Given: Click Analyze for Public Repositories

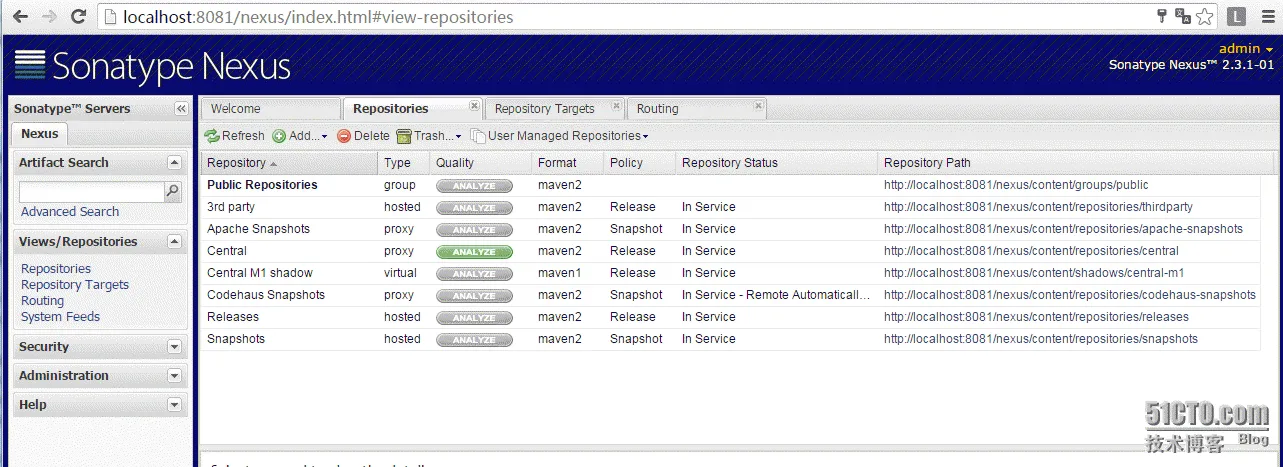Looking at the screenshot, I should click(x=474, y=186).
